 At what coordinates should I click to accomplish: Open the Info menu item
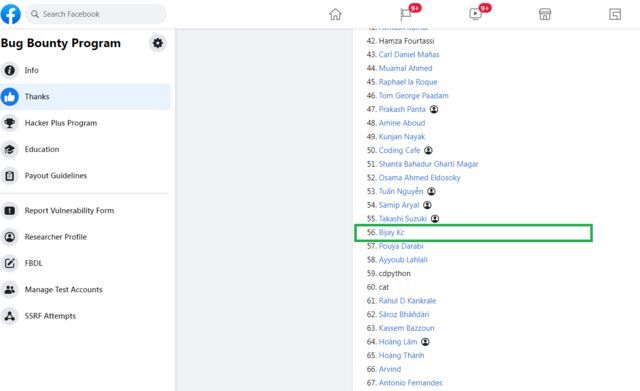coord(85,70)
